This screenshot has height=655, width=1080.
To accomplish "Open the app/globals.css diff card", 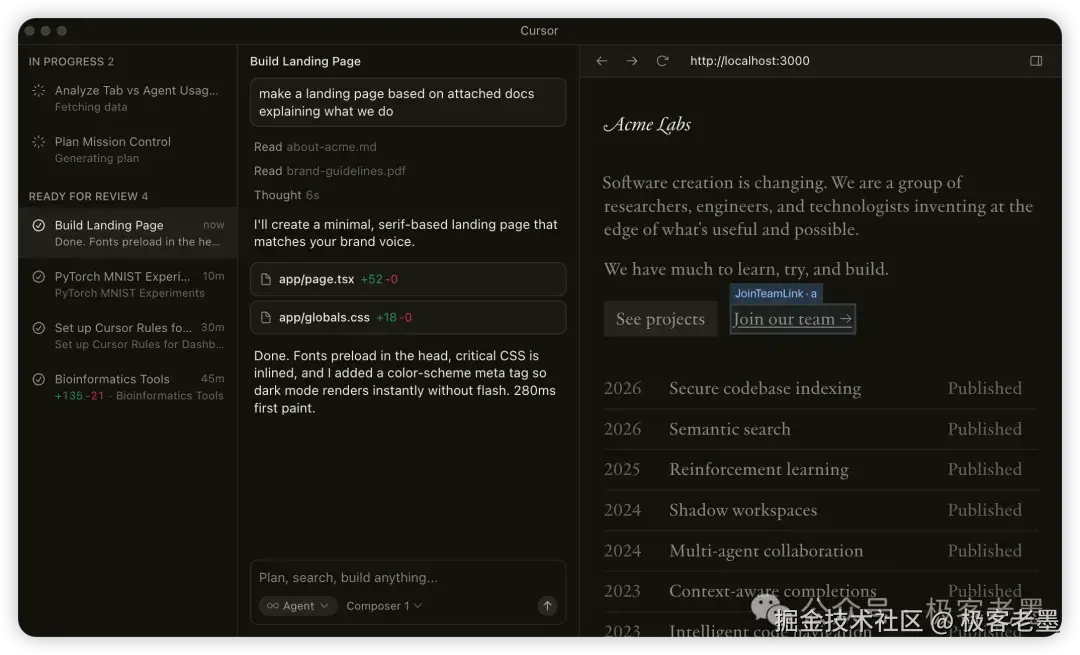I will [x=408, y=318].
